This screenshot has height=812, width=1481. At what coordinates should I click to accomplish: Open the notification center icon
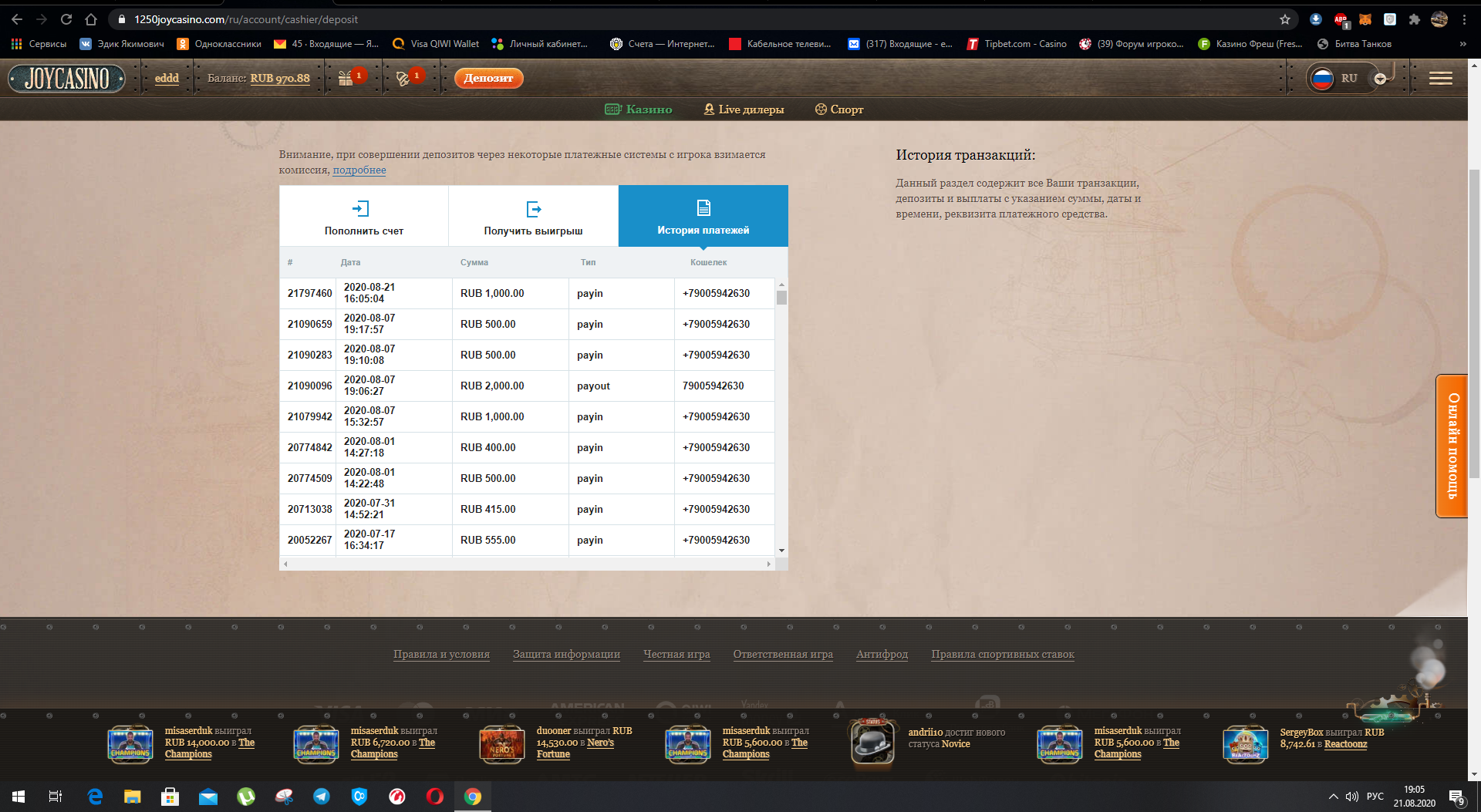pyautogui.click(x=1456, y=797)
